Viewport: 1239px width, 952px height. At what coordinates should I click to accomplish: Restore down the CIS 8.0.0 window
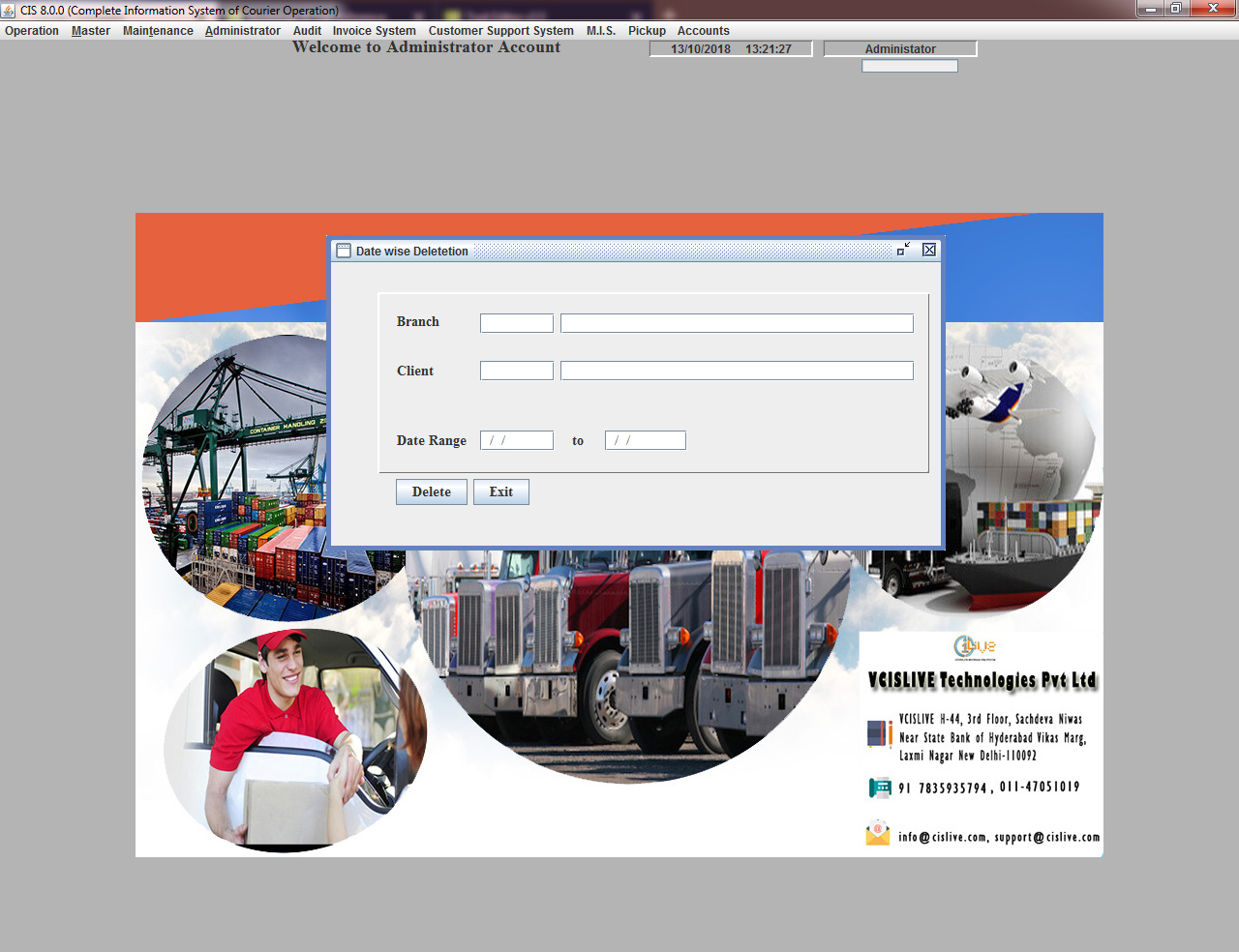click(1176, 9)
